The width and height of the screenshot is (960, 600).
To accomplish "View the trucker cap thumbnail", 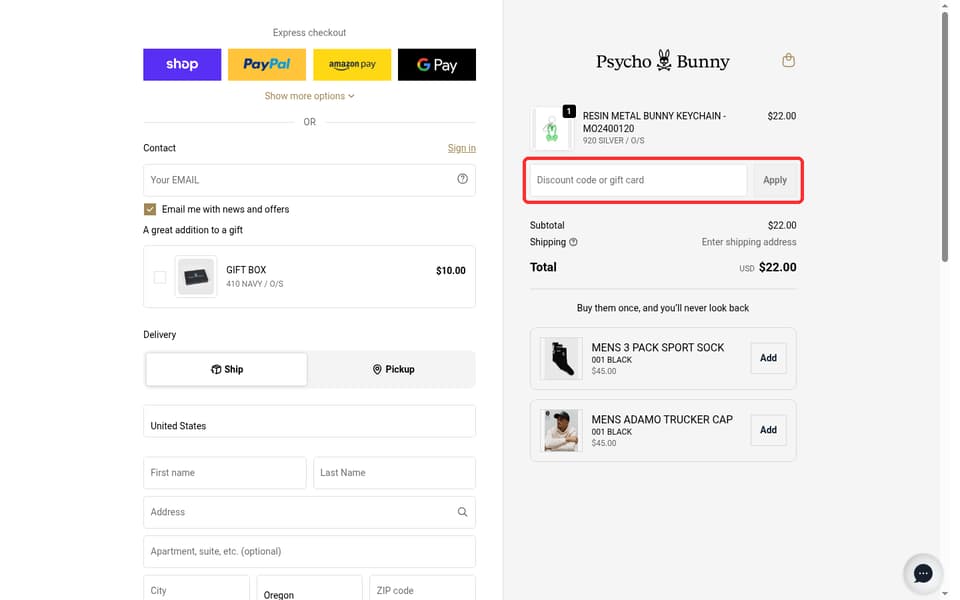I will [561, 430].
